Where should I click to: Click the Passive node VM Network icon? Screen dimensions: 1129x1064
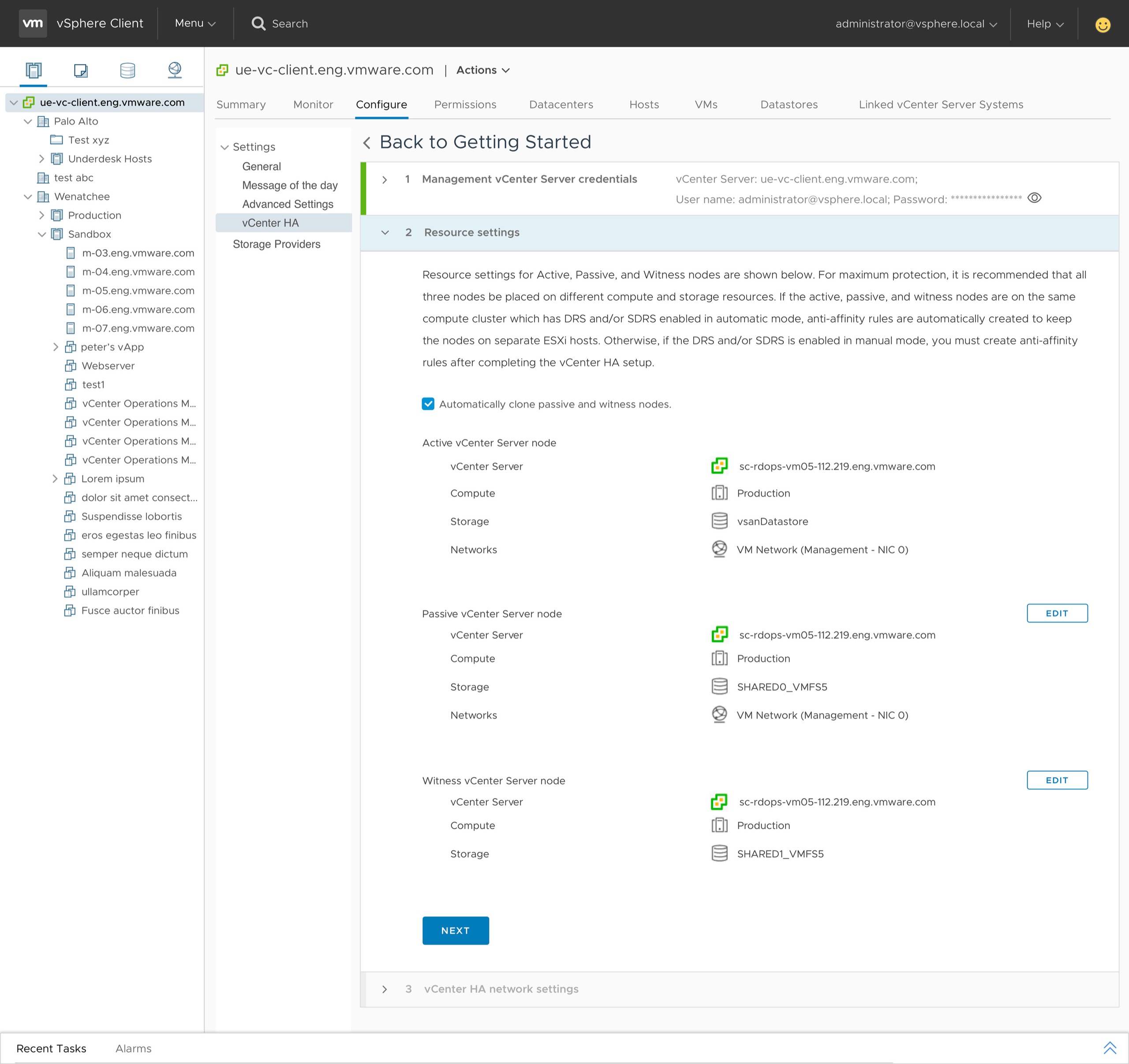[720, 714]
